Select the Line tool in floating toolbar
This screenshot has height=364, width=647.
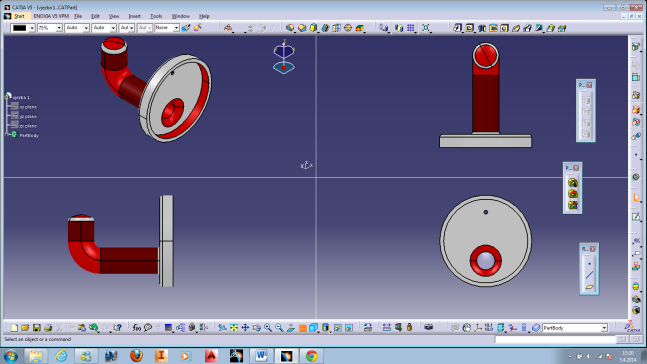589,275
